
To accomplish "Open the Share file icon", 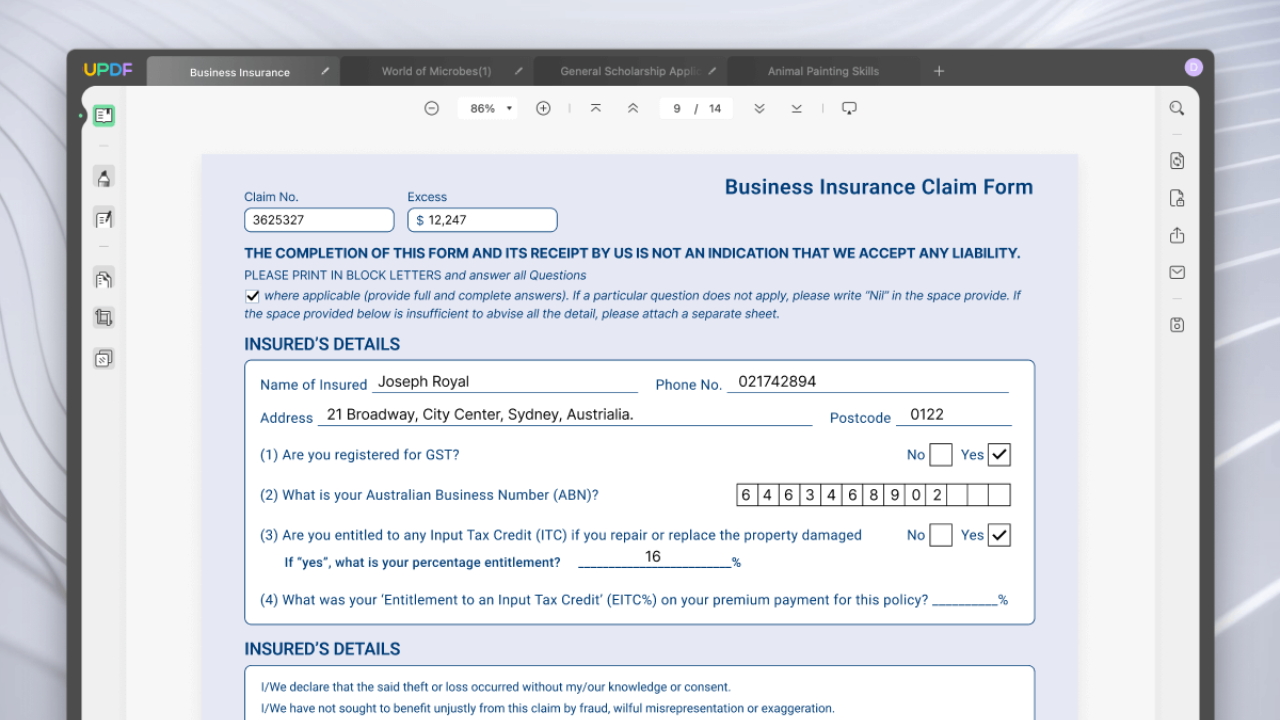I will (x=1177, y=235).
